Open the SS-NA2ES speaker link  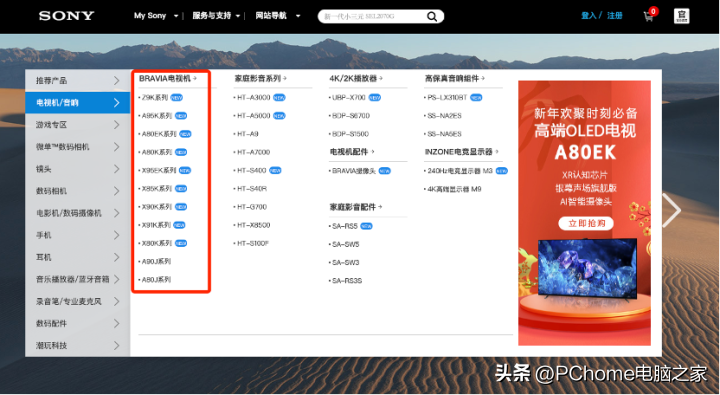click(x=444, y=116)
